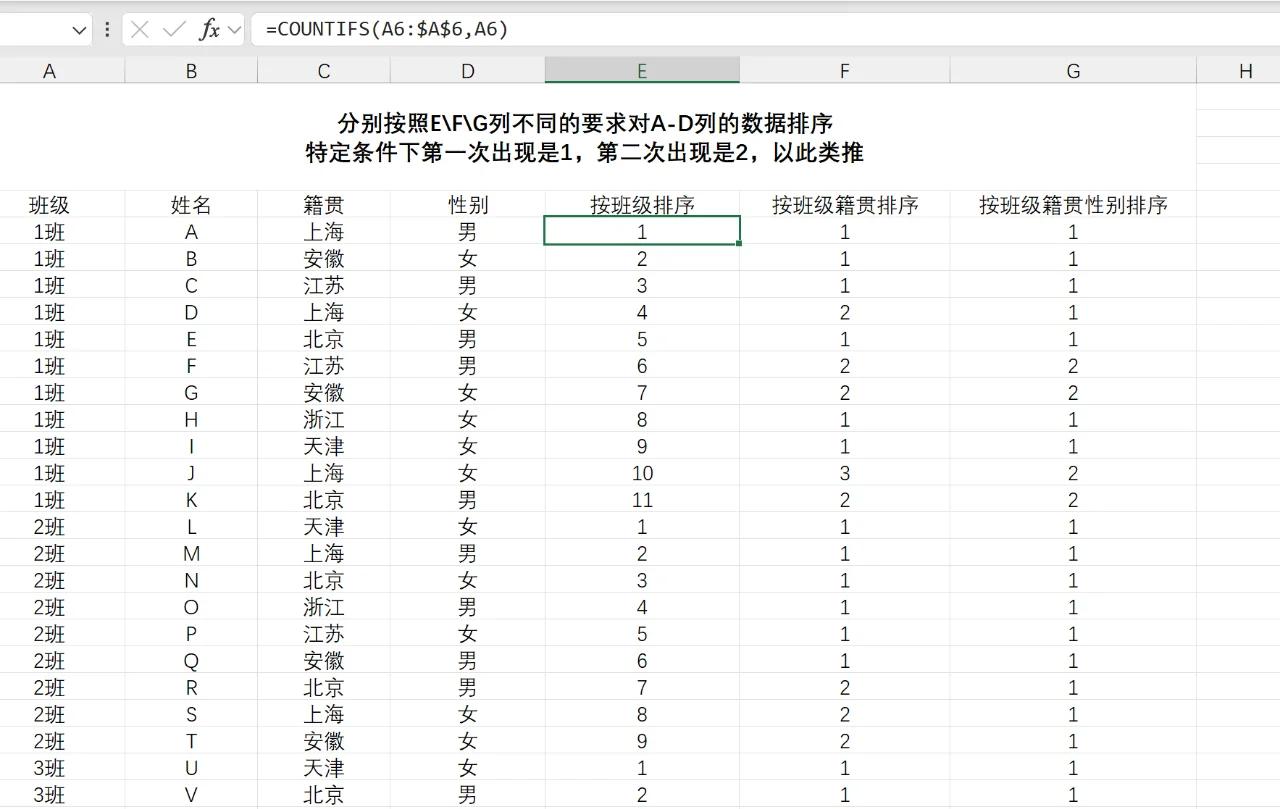This screenshot has height=809, width=1280.
Task: Click the 浙江 cell in student H row
Action: [324, 420]
